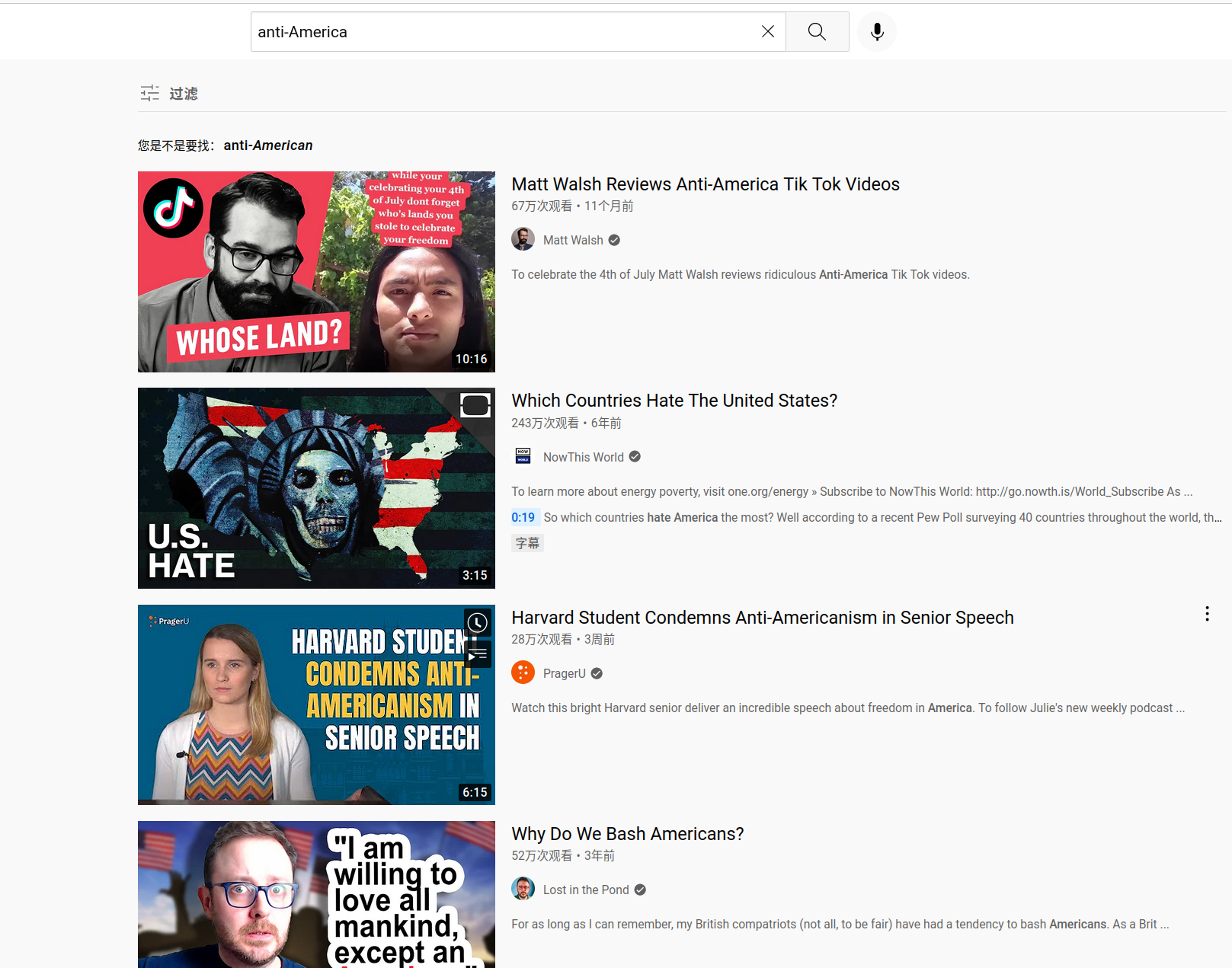Click the verified badge beside PragerU

coord(597,673)
